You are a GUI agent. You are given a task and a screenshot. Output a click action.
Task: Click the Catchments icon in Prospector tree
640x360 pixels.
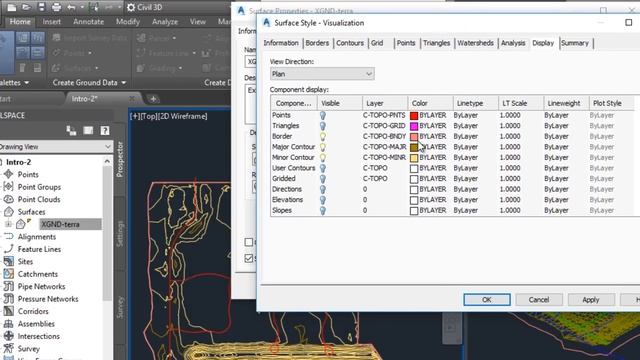(x=9, y=274)
